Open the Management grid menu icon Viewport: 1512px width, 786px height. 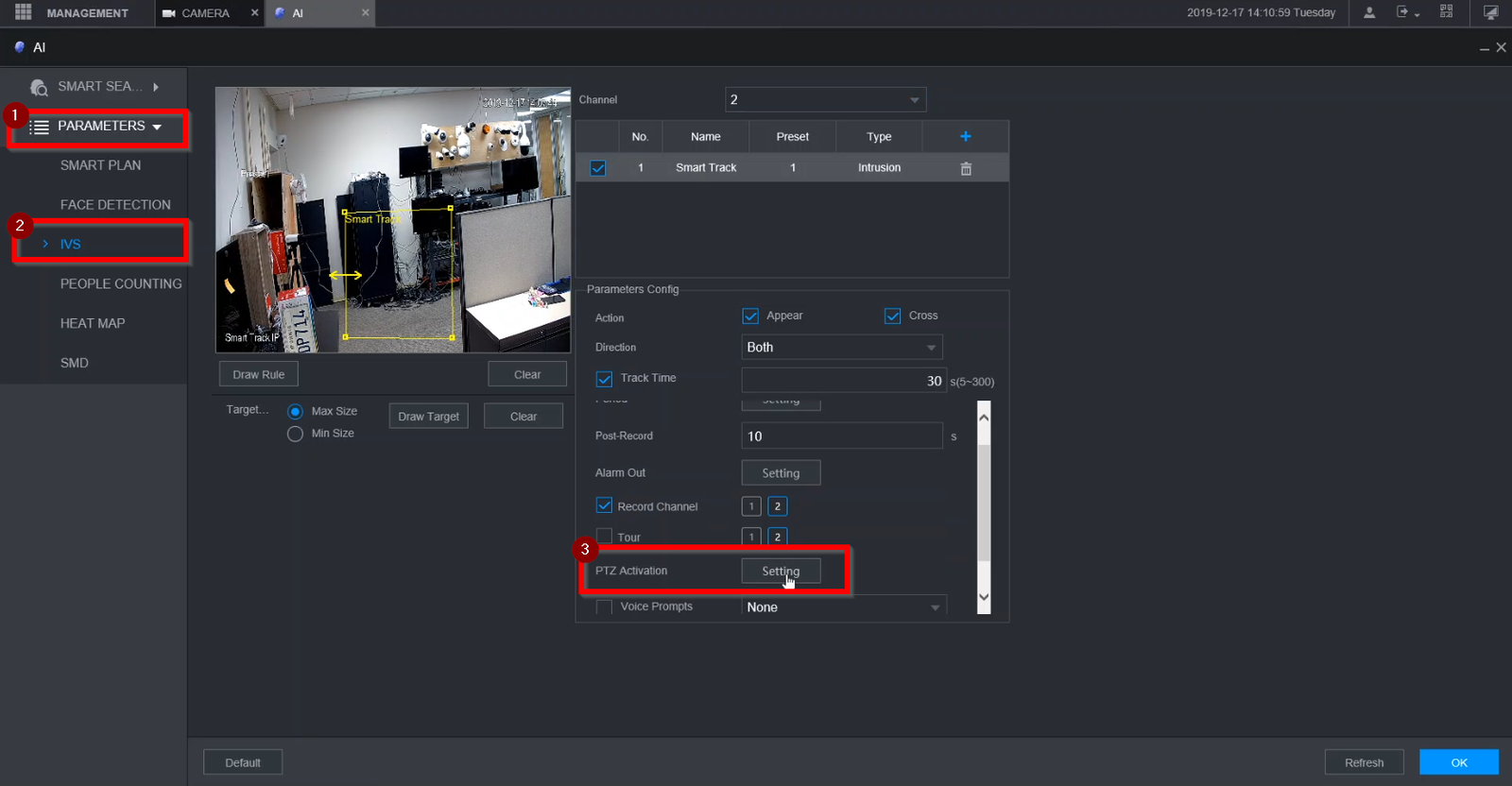coord(24,12)
